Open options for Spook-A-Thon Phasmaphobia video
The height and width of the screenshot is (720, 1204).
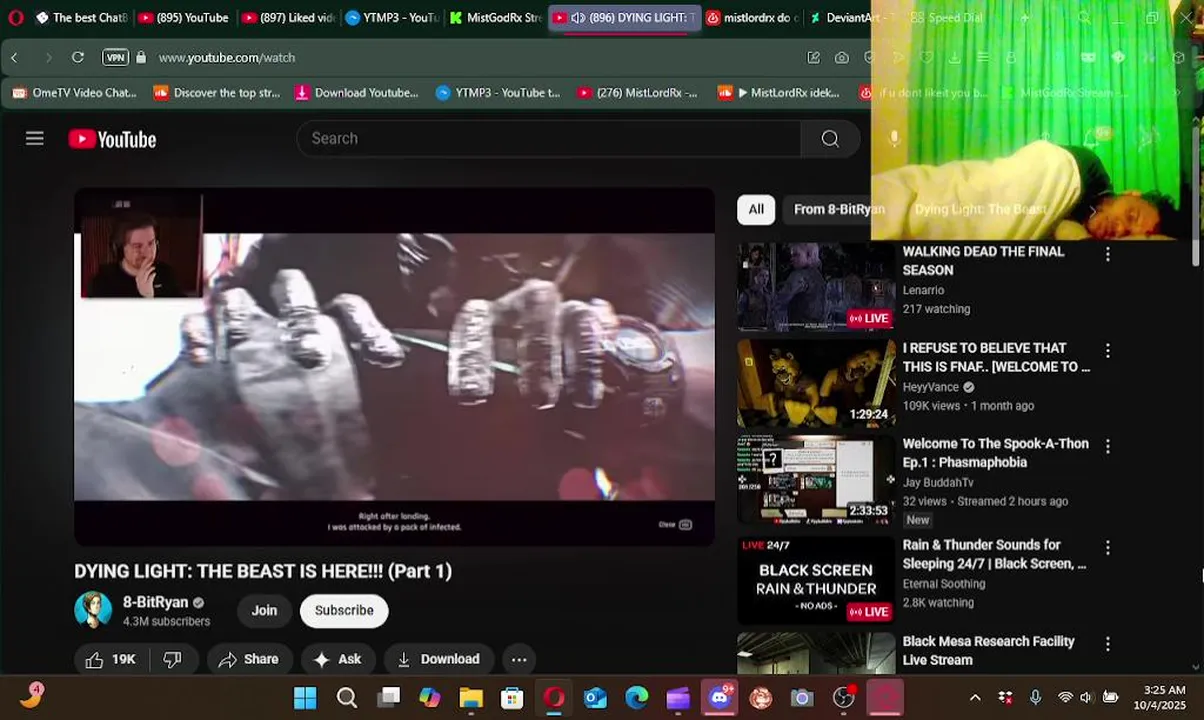(1107, 447)
